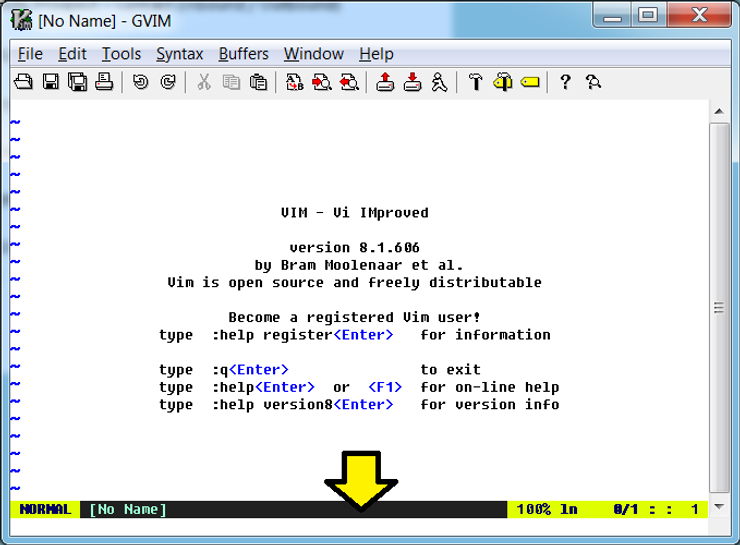Open the File menu

click(30, 54)
